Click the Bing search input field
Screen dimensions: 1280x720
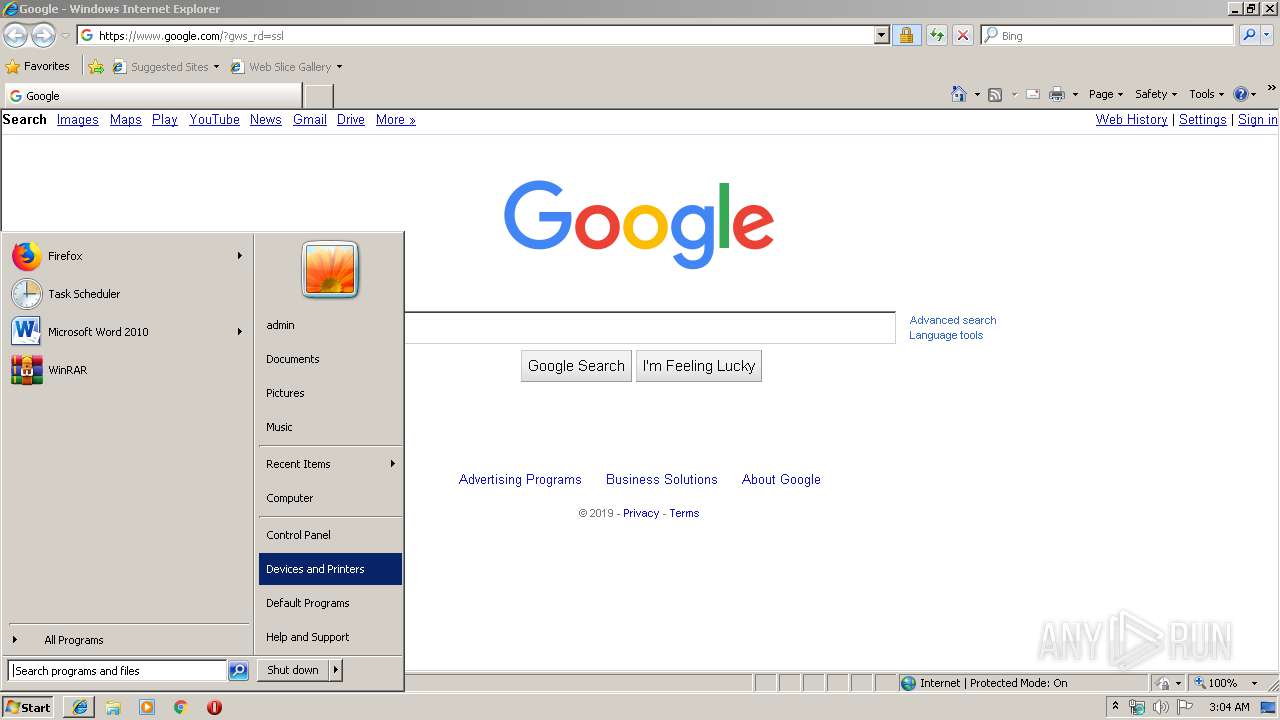[x=1108, y=35]
